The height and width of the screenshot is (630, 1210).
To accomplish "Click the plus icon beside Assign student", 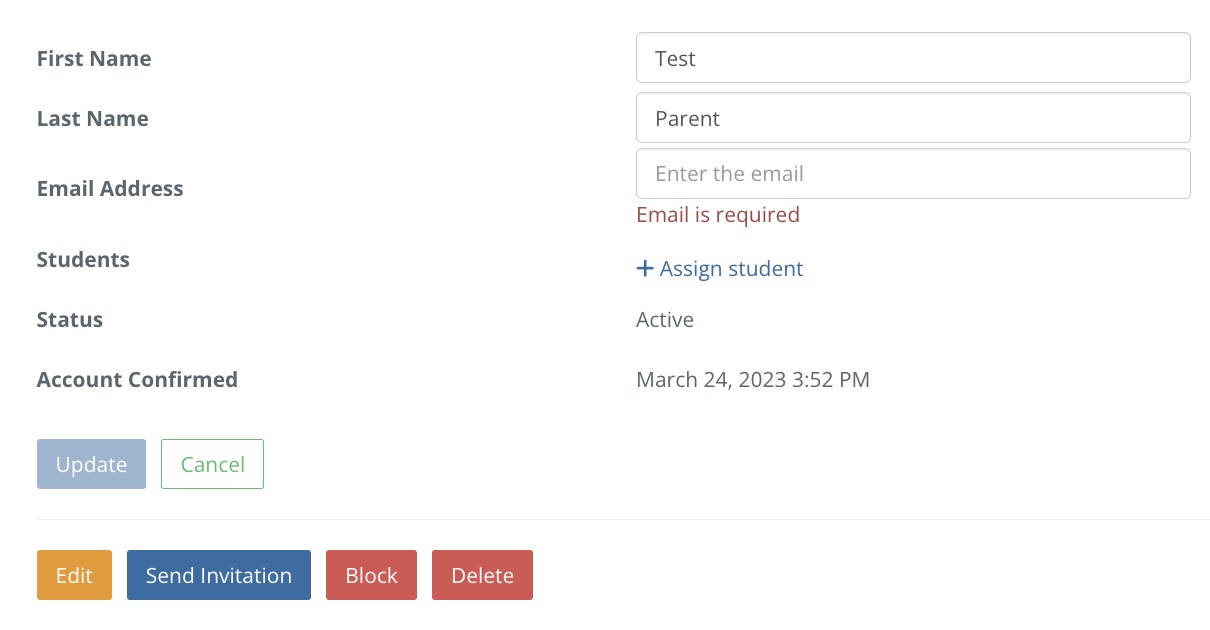I will (x=645, y=268).
